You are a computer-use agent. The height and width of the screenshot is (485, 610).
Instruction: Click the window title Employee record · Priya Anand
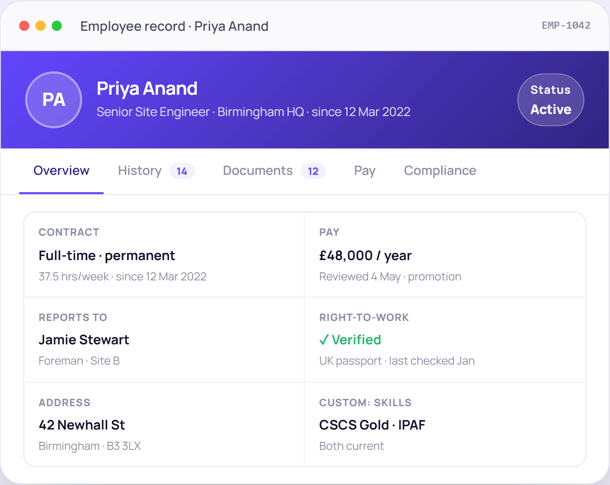point(174,26)
